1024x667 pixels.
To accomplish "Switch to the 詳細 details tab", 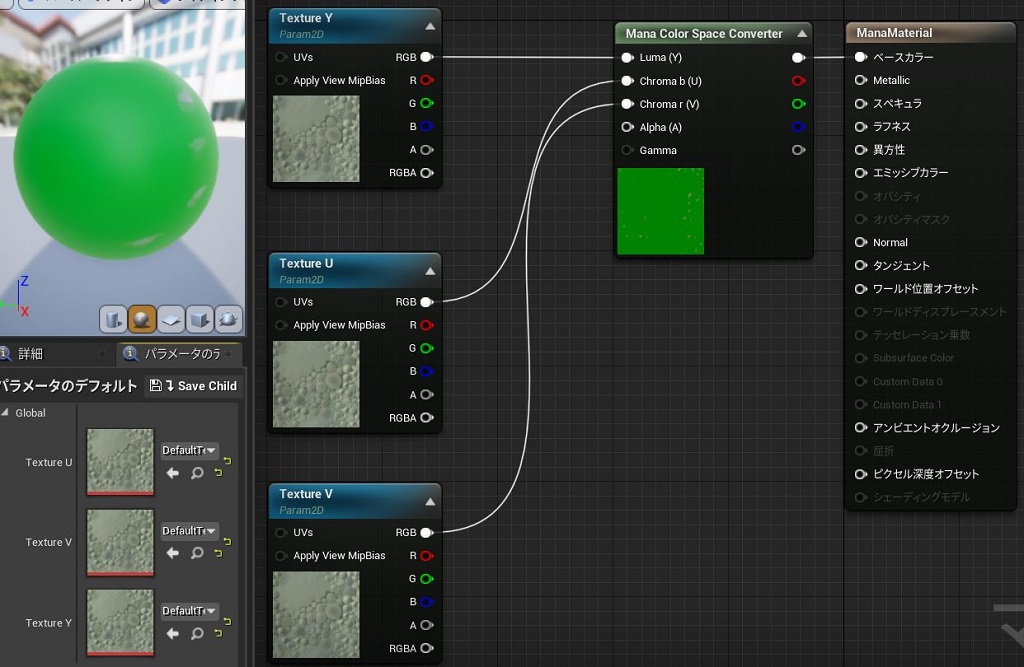I will click(x=30, y=353).
